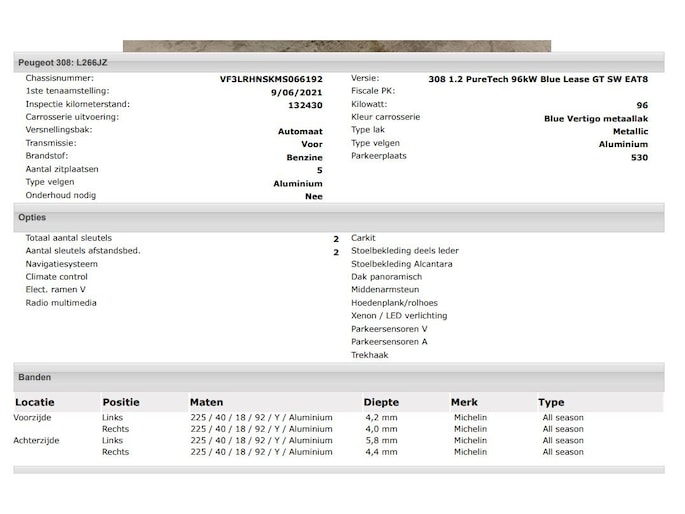
Task: Click the 5,8 mm tread depth value
Action: (381, 440)
